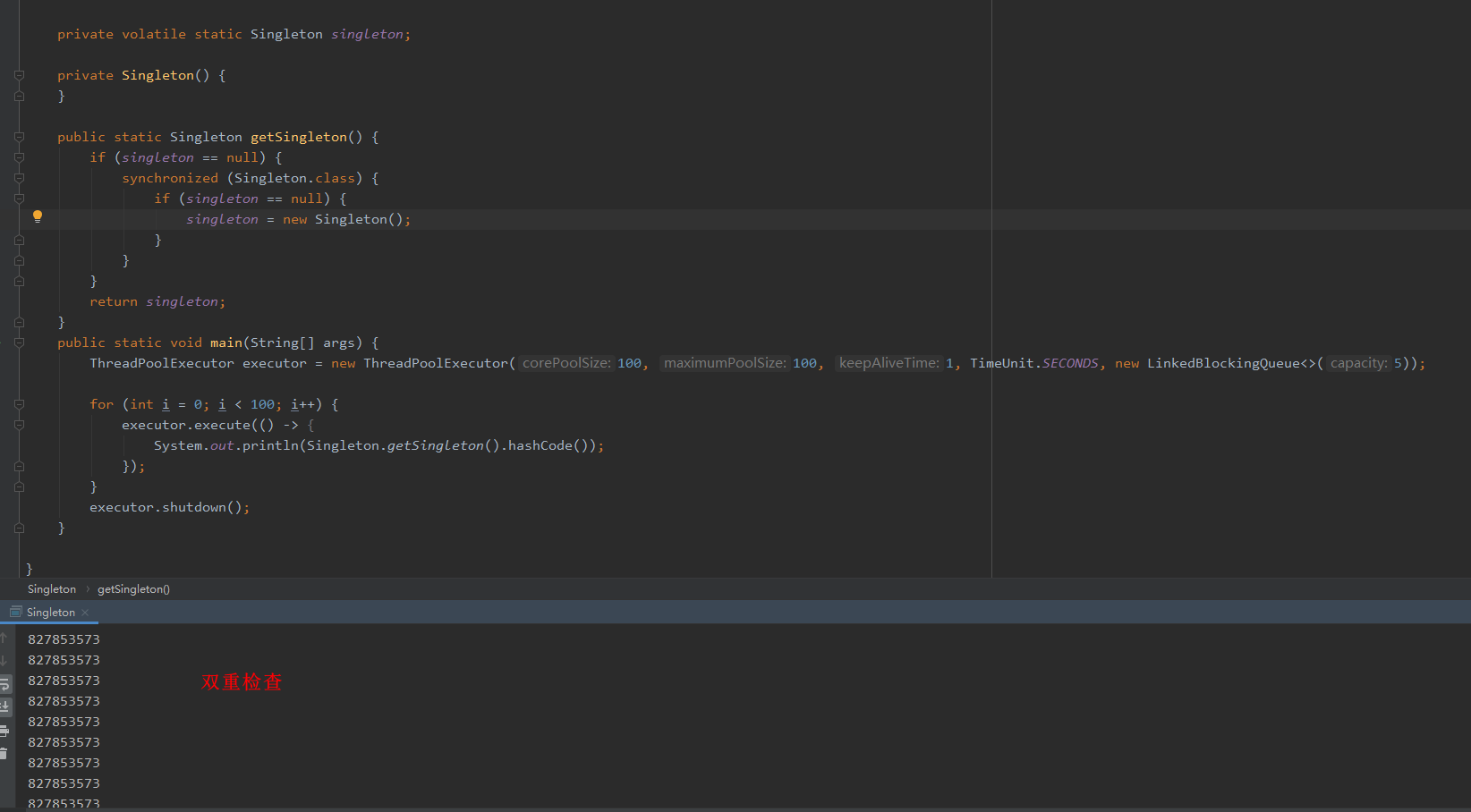
Task: Click the corePoolSize parameter hint
Action: click(566, 363)
